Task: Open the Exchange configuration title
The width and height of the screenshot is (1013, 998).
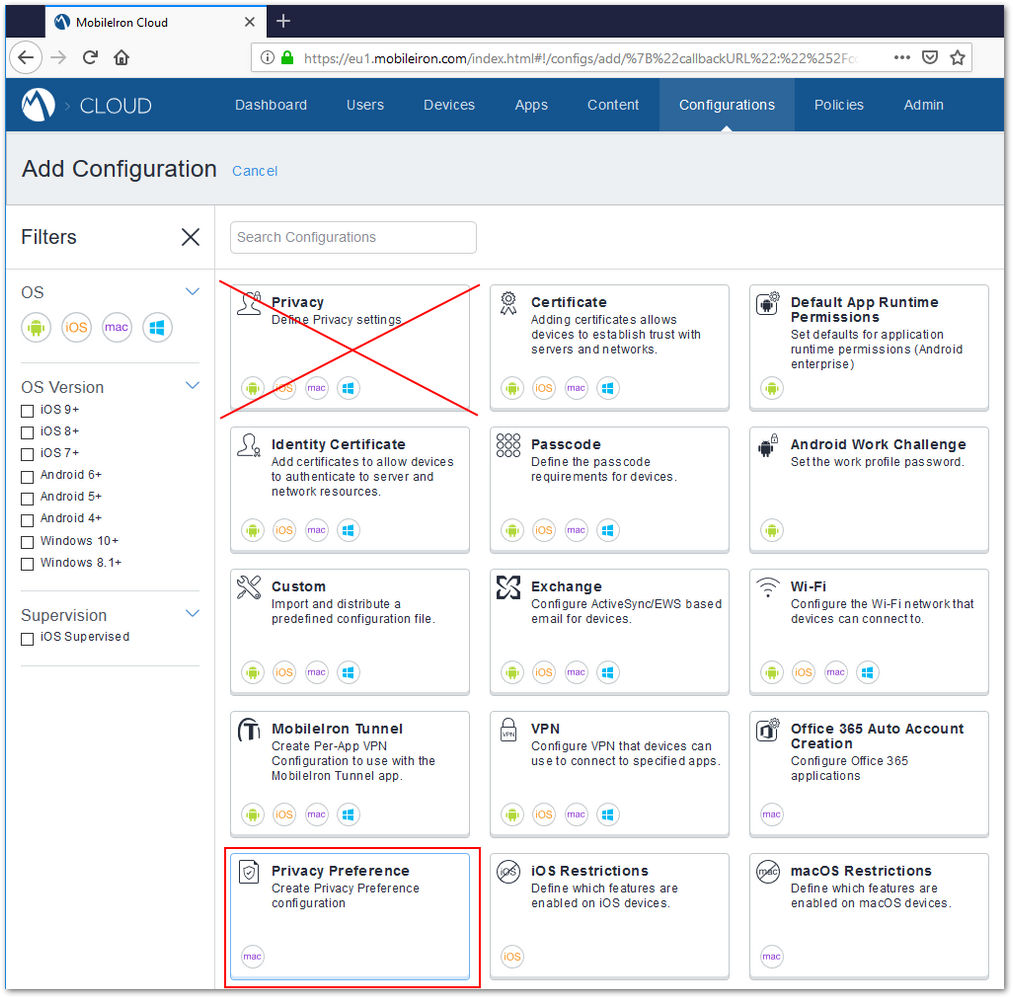Action: (566, 587)
